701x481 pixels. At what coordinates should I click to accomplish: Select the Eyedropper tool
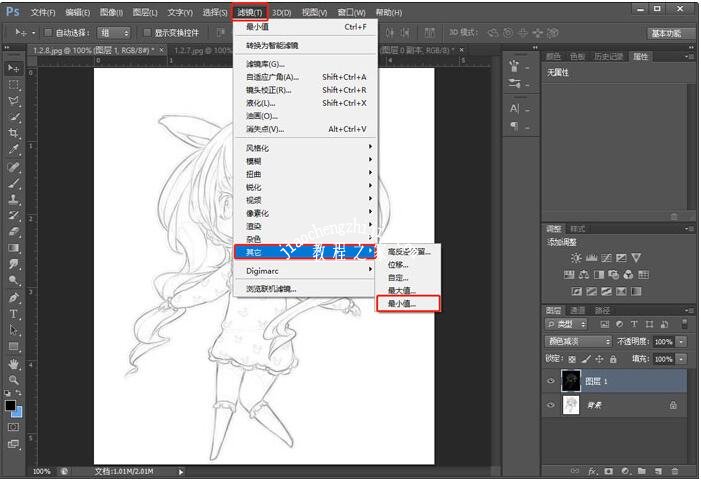14,150
